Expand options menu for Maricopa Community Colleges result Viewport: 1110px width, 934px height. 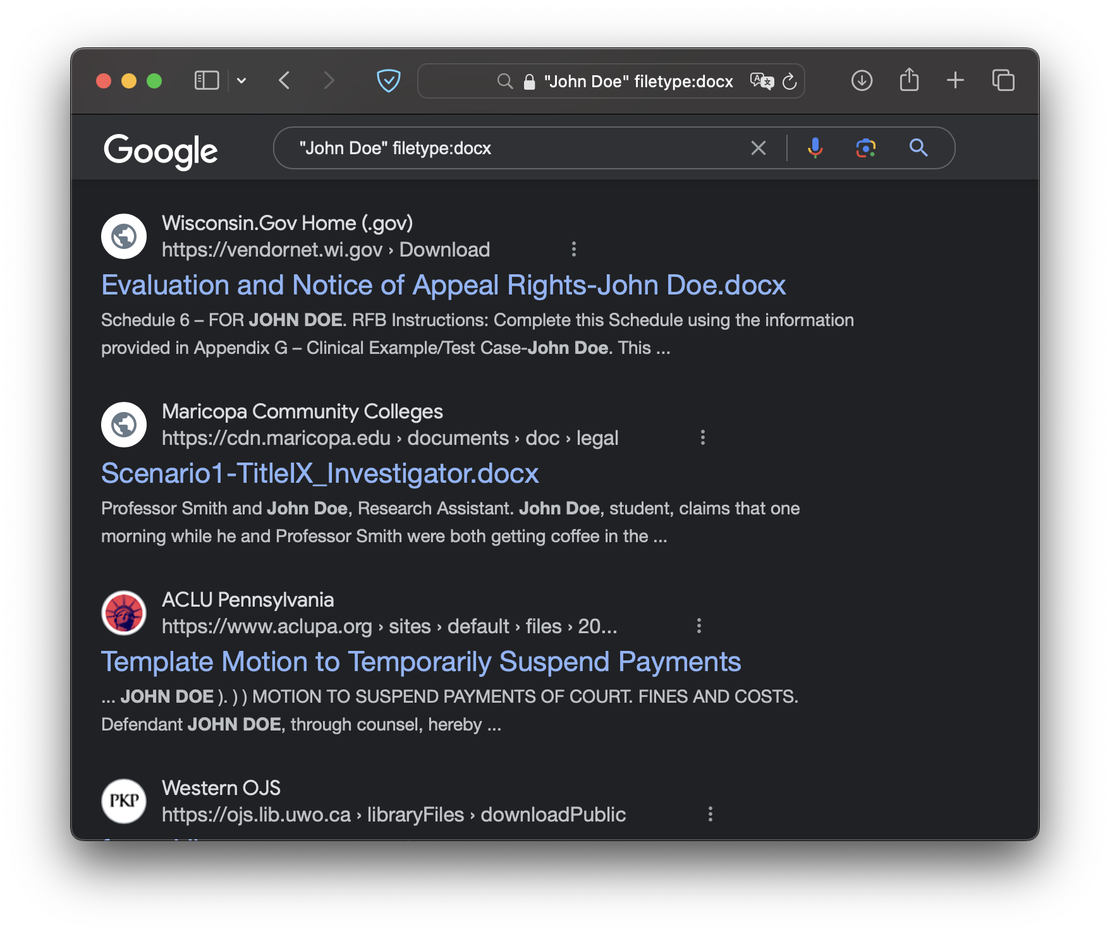(x=702, y=437)
